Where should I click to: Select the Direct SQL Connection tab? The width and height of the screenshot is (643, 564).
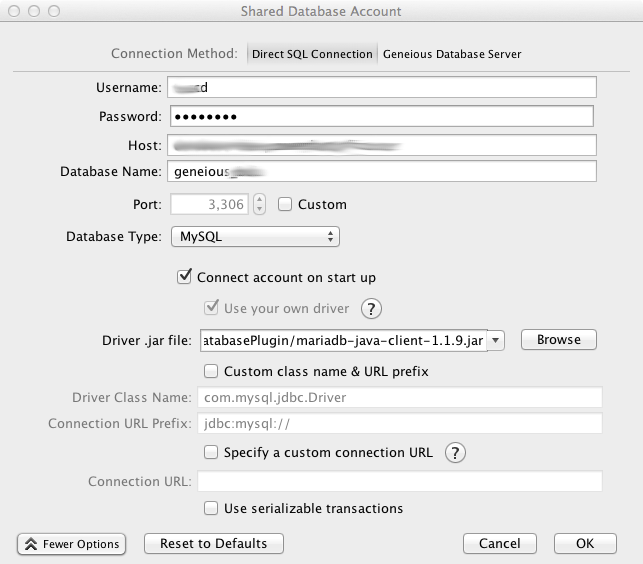312,54
